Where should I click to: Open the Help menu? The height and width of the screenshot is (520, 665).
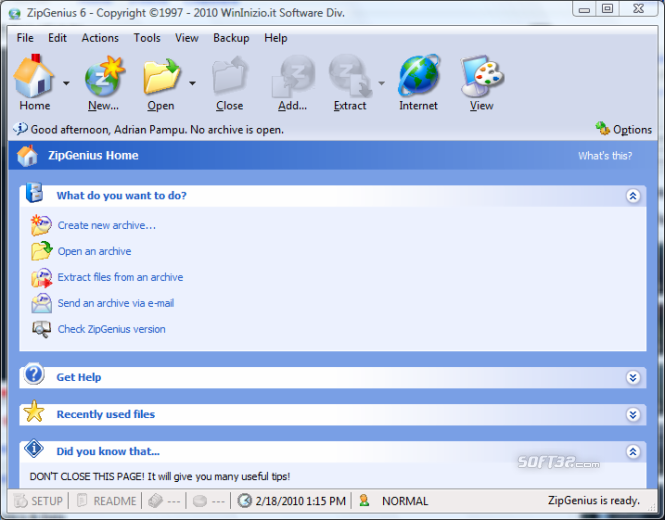tap(276, 38)
